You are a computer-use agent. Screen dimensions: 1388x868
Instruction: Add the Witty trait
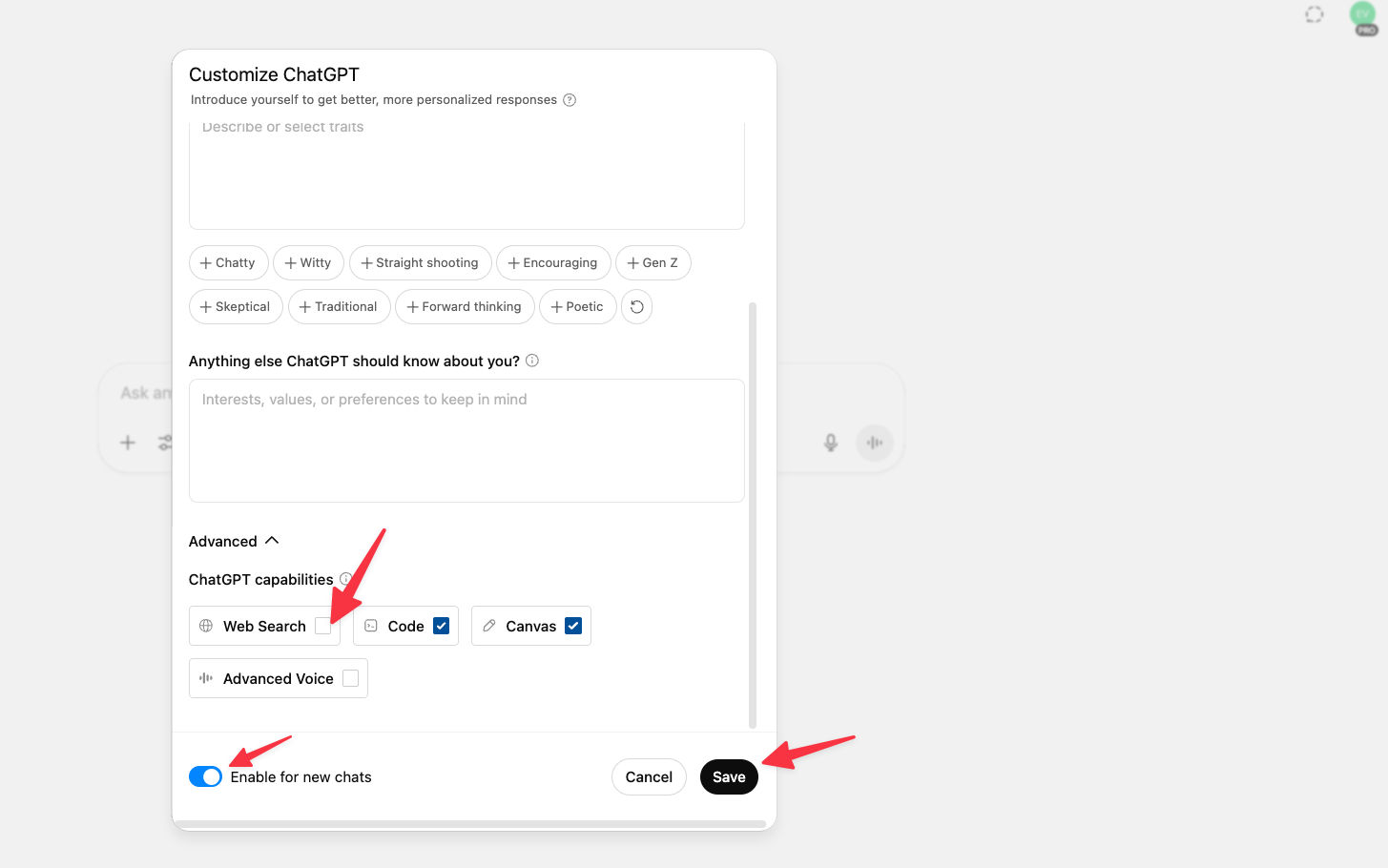(309, 263)
